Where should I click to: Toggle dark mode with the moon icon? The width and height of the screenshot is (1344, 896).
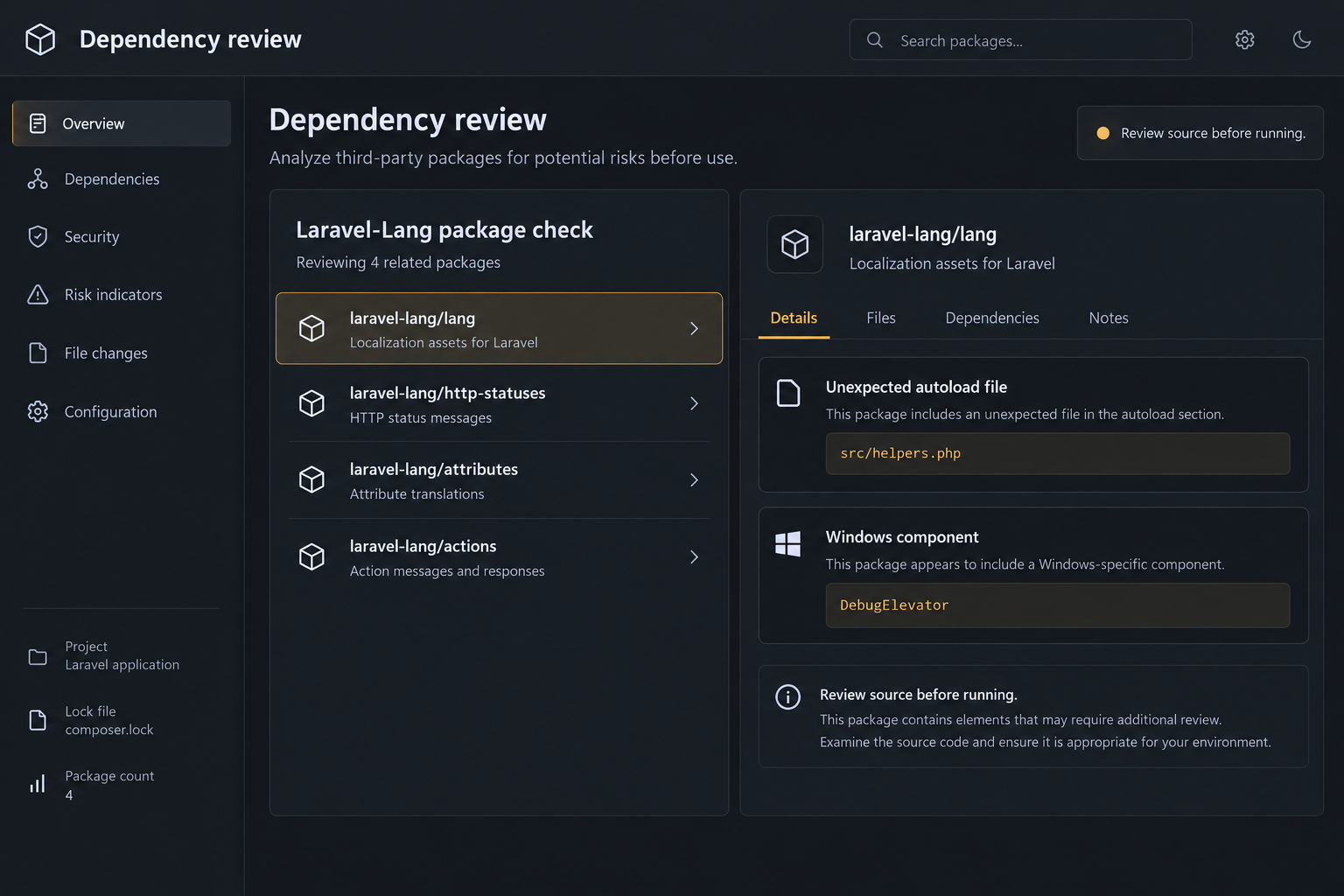pyautogui.click(x=1302, y=39)
